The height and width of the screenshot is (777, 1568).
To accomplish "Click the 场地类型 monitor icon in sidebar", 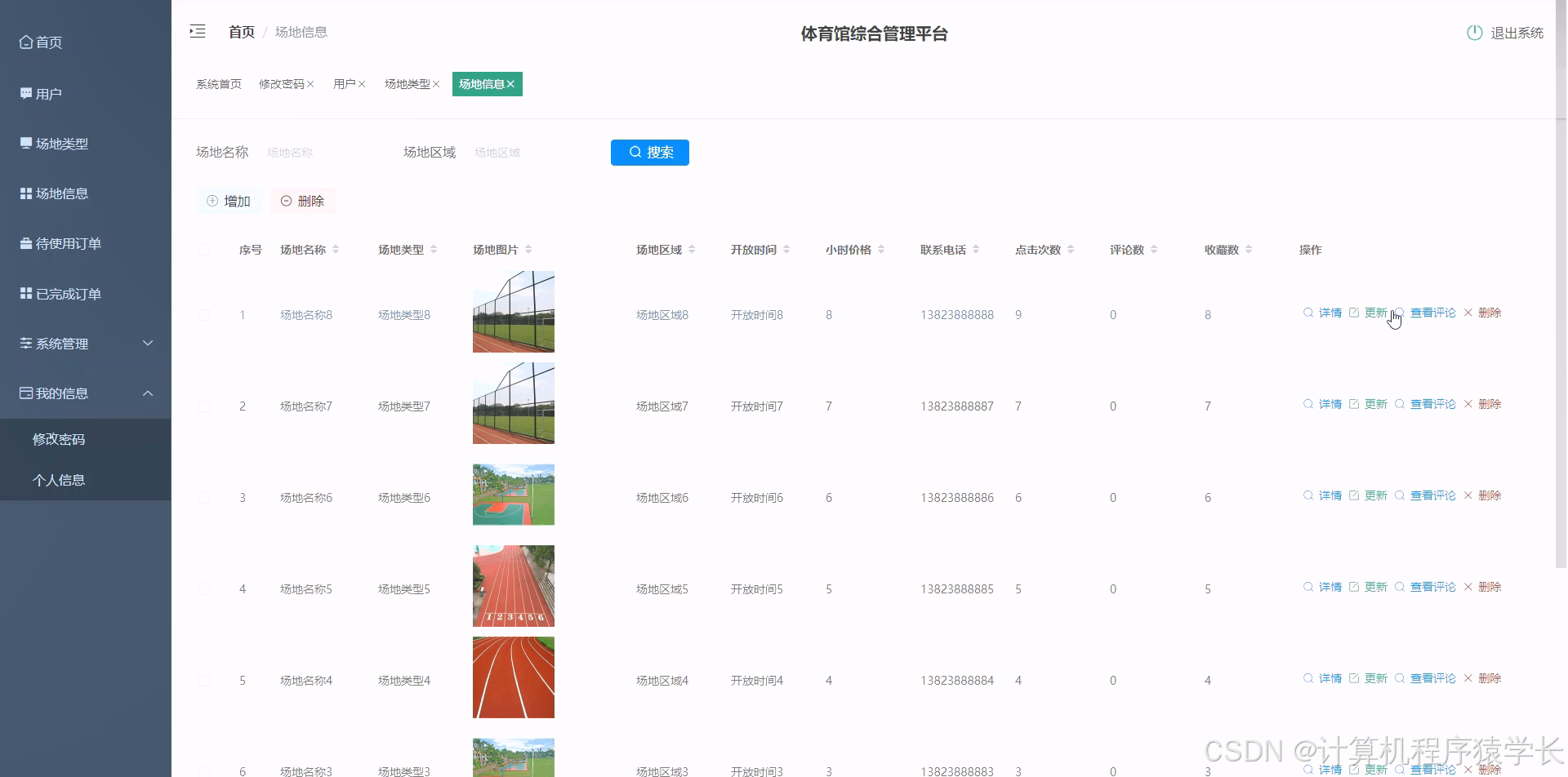I will pos(26,143).
